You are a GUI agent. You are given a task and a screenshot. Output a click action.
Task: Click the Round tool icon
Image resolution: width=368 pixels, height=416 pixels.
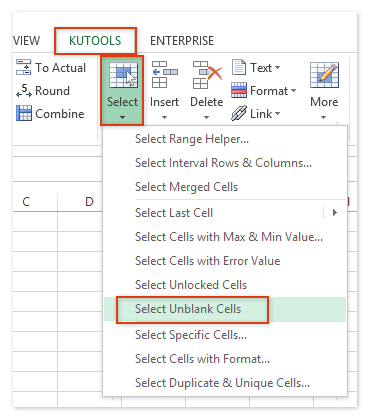click(24, 90)
